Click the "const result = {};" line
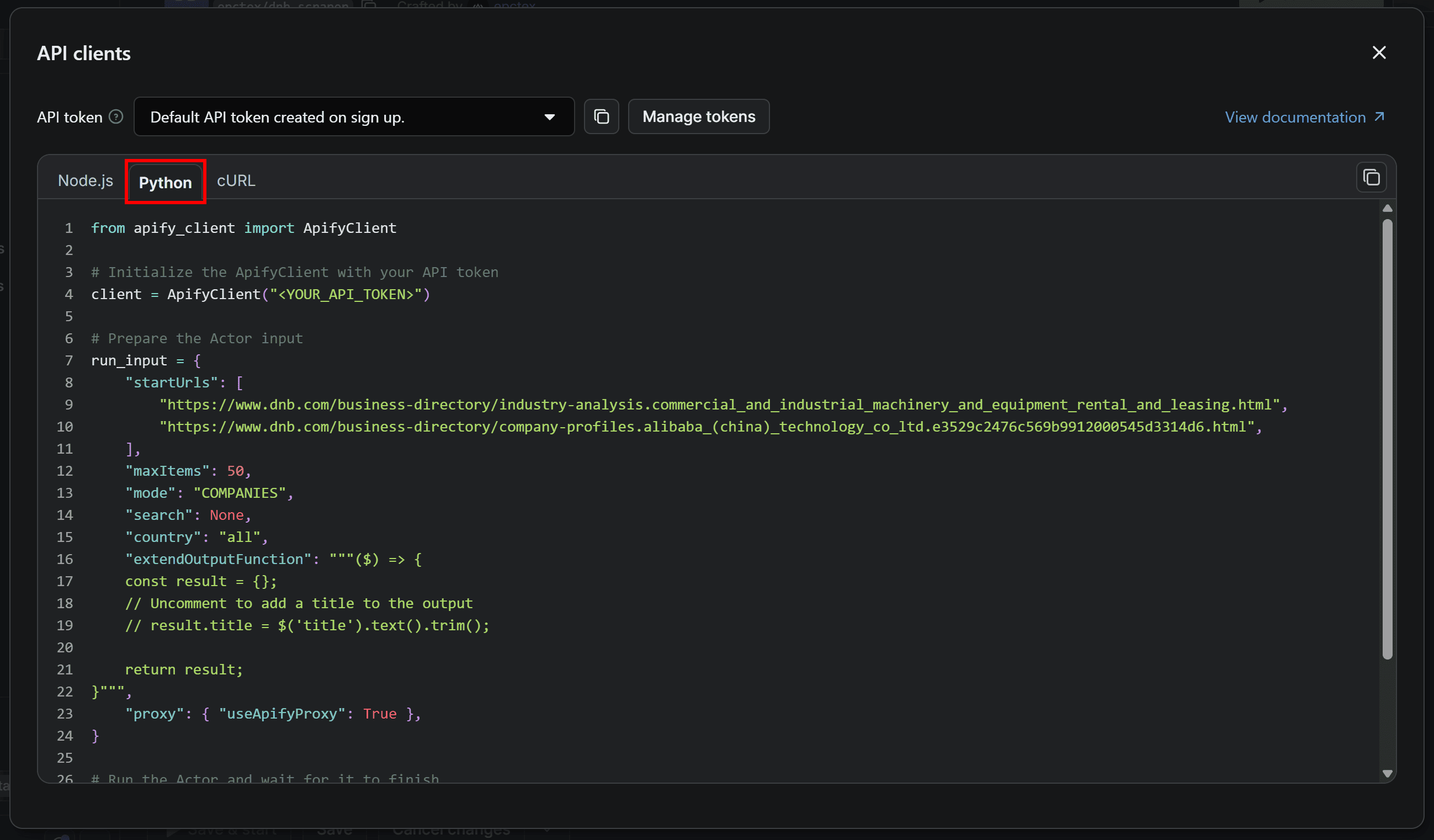The height and width of the screenshot is (840, 1434). coord(201,582)
